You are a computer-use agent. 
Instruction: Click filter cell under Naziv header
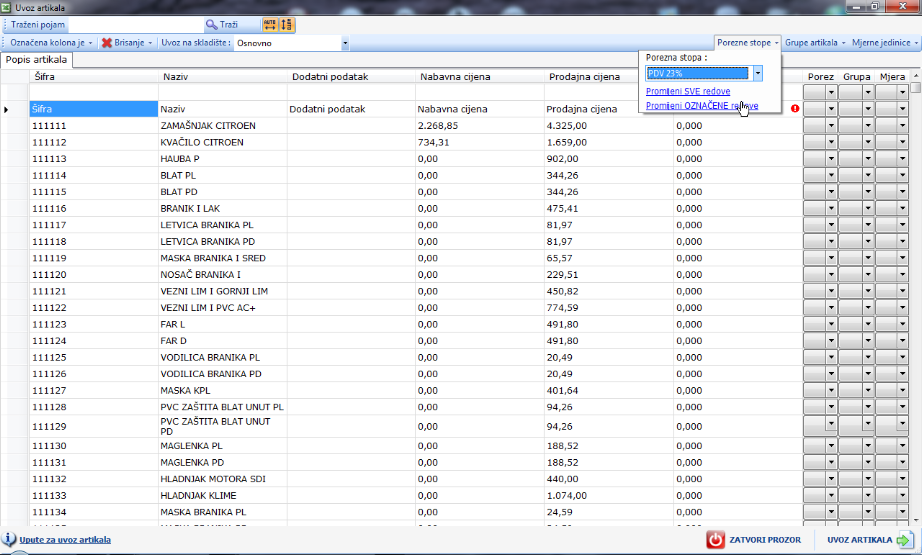[223, 92]
